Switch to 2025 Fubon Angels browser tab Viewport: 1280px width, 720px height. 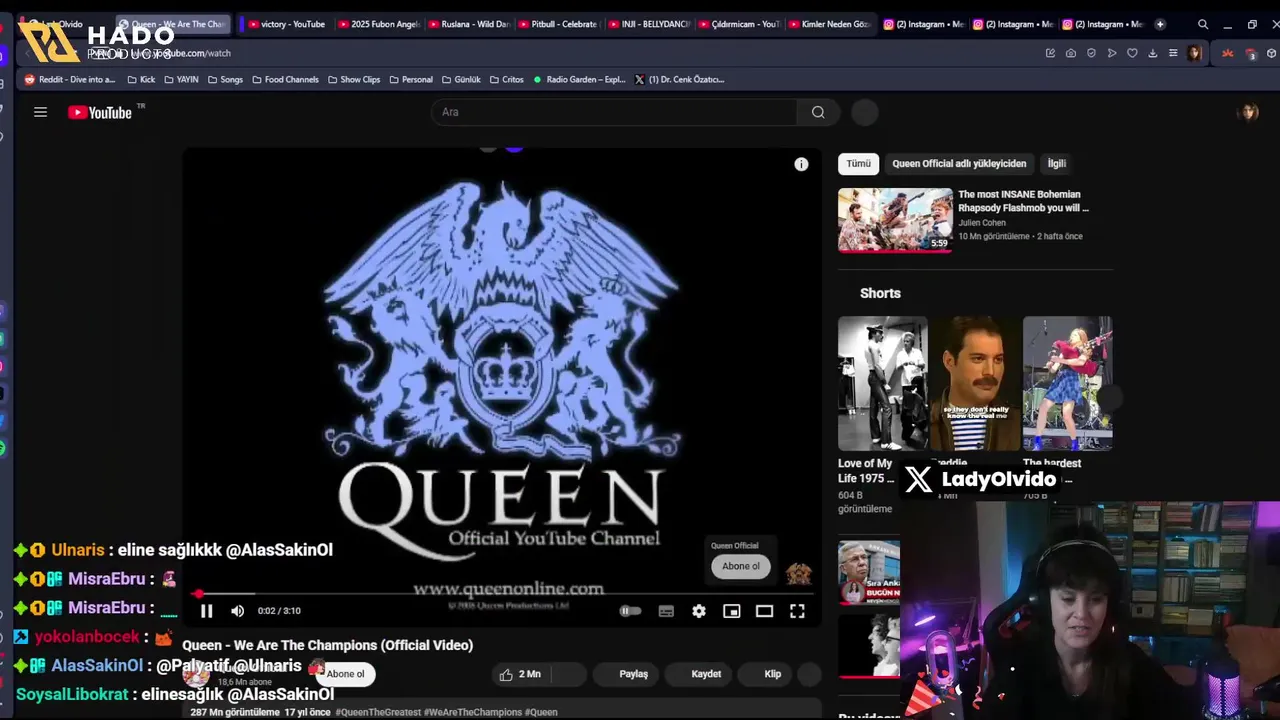pyautogui.click(x=378, y=24)
